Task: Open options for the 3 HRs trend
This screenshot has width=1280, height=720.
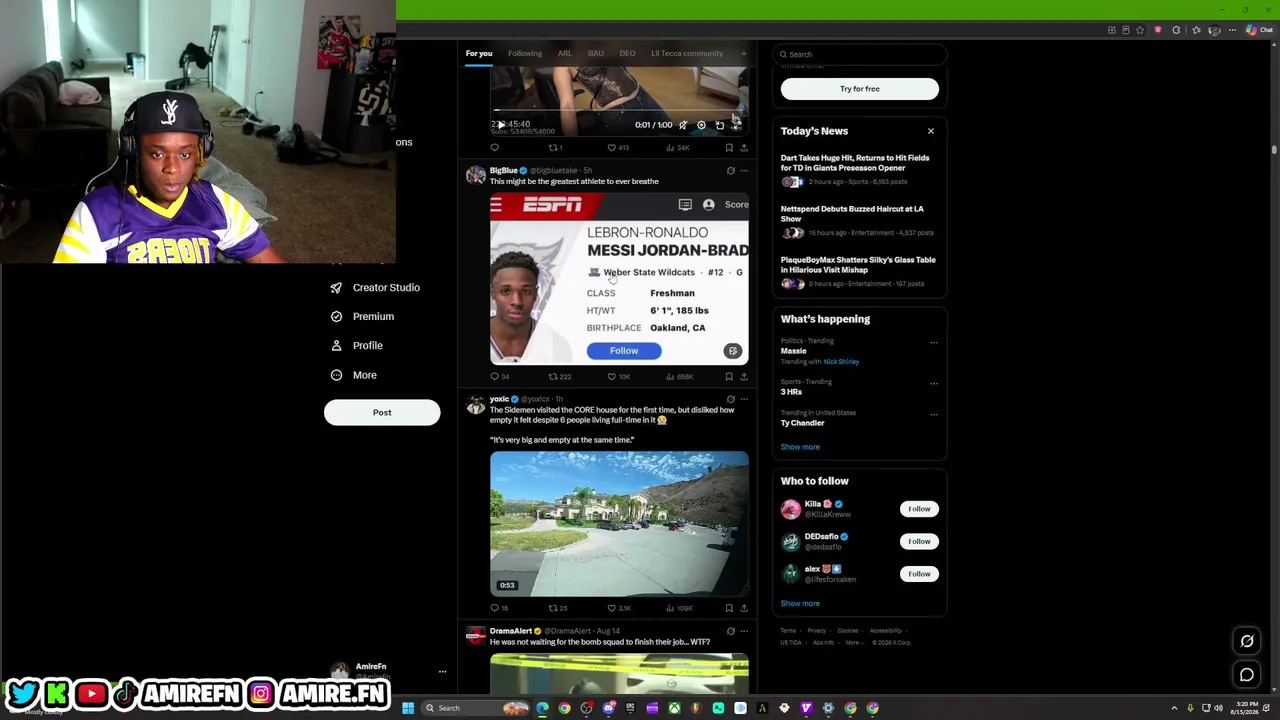Action: [x=934, y=383]
